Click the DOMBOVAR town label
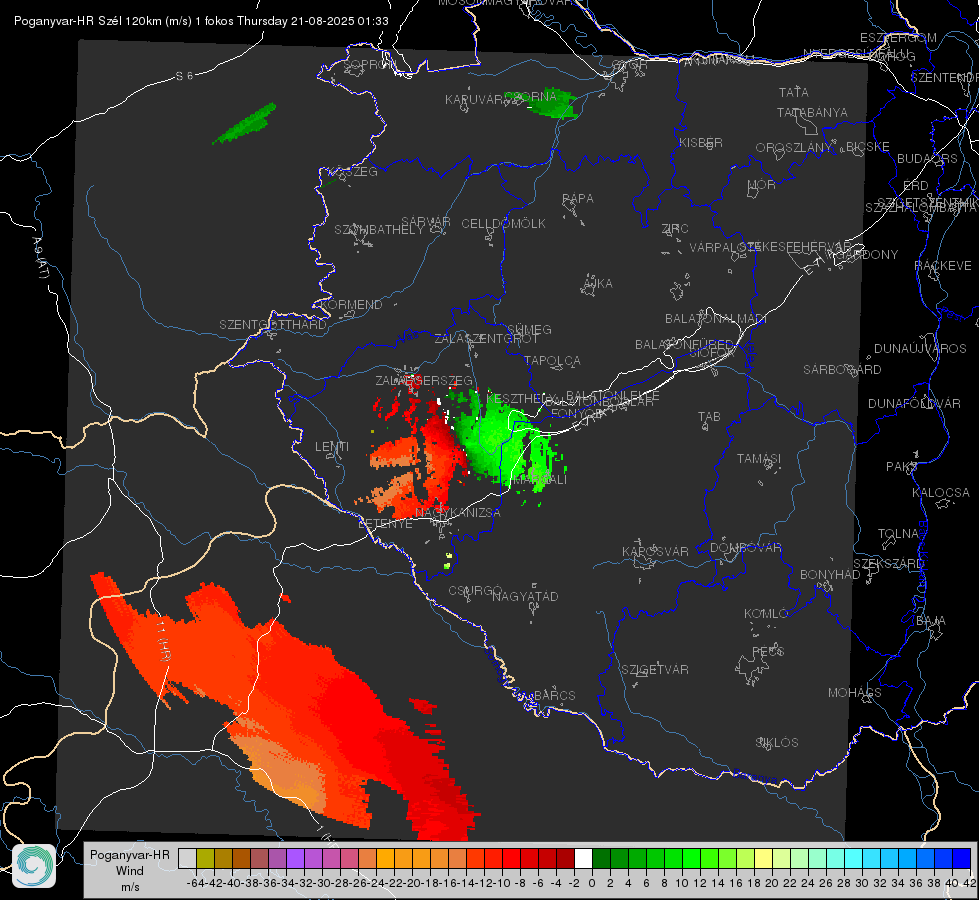 pyautogui.click(x=746, y=548)
